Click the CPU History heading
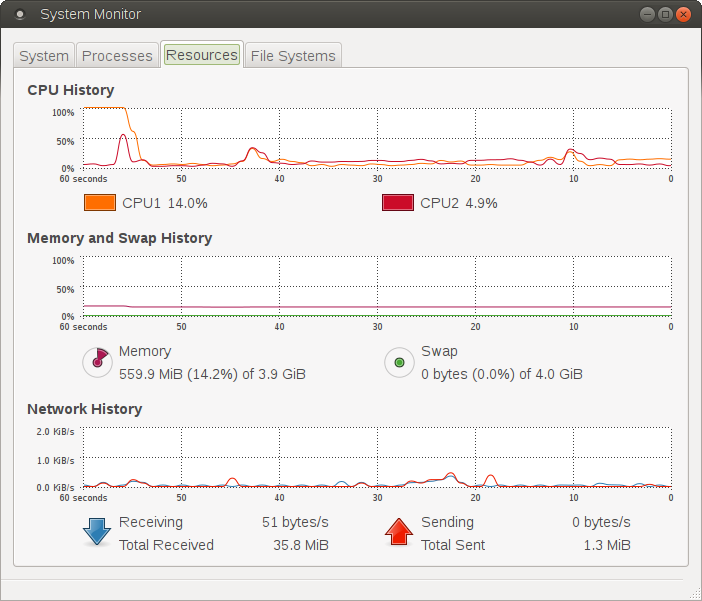The image size is (702, 601). (71, 90)
